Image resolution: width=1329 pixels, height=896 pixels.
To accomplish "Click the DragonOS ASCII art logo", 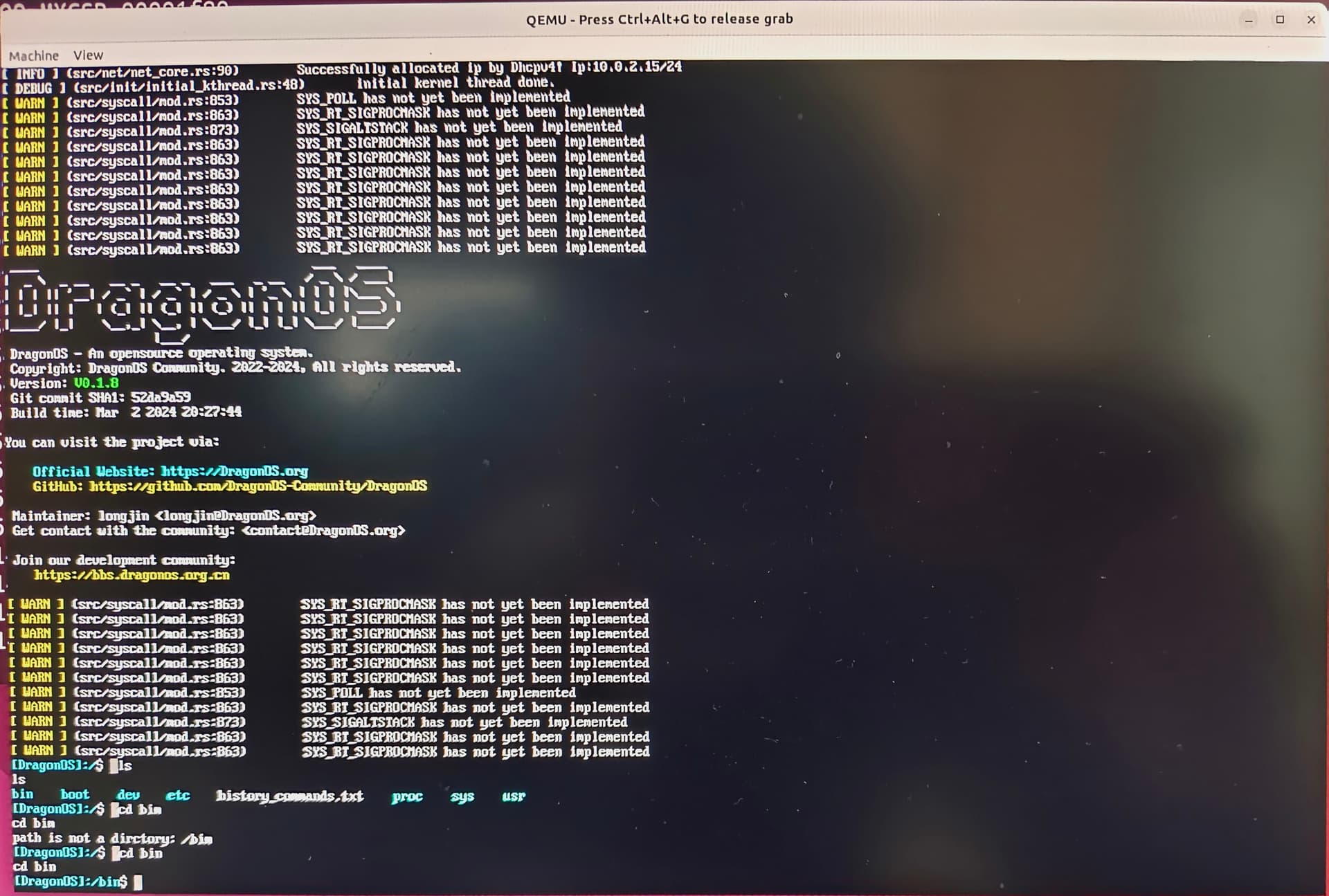I will pos(201,303).
